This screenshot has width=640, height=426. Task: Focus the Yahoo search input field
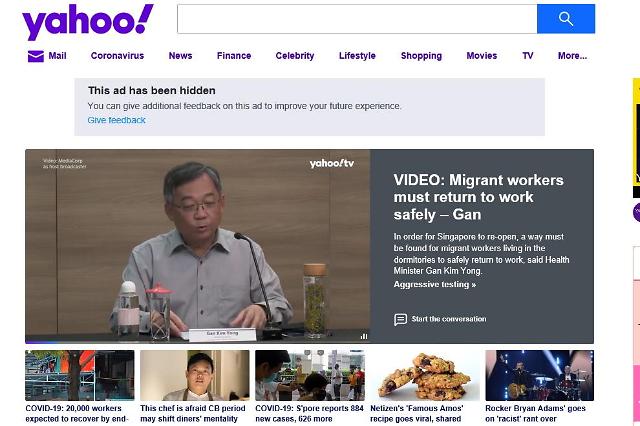pyautogui.click(x=357, y=19)
